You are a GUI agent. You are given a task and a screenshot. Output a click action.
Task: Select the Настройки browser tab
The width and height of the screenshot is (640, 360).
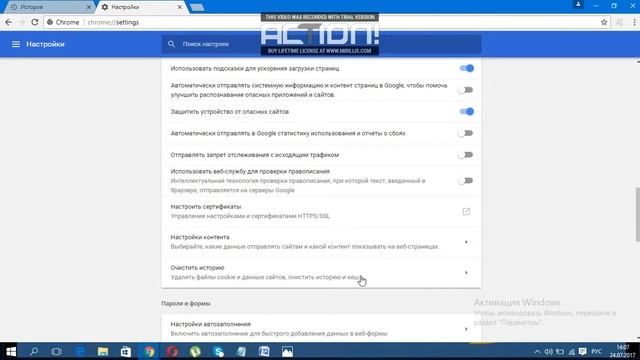(x=142, y=7)
